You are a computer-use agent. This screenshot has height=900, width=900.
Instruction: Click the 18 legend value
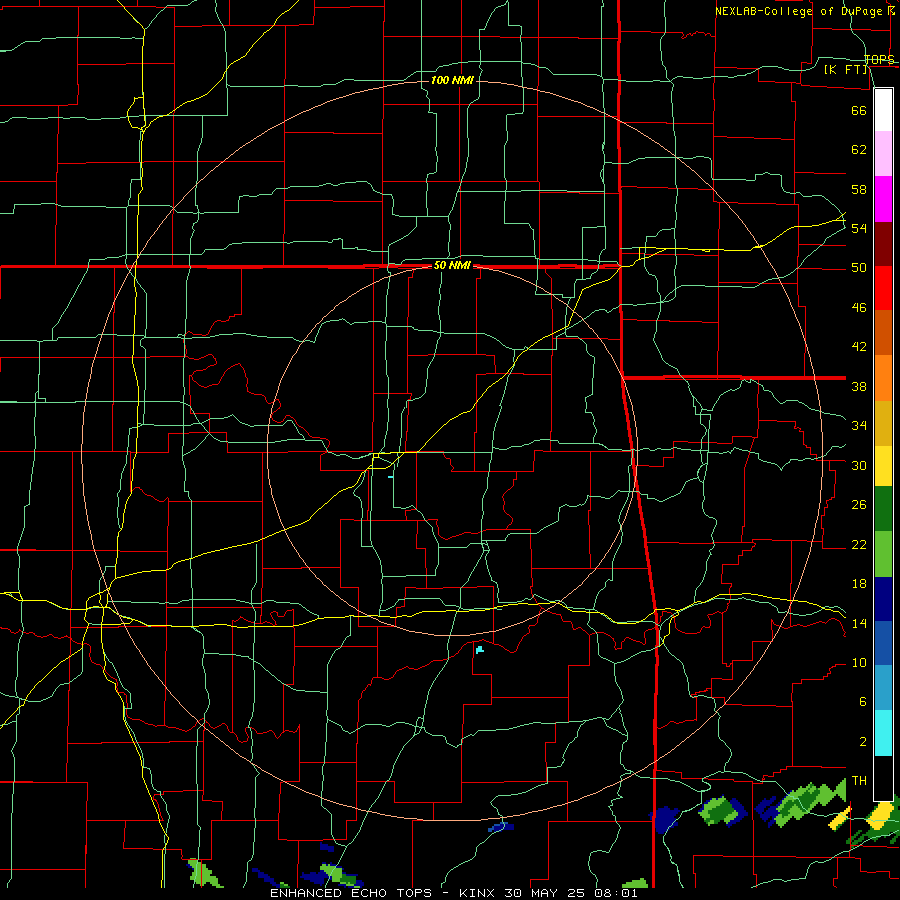pyautogui.click(x=859, y=584)
